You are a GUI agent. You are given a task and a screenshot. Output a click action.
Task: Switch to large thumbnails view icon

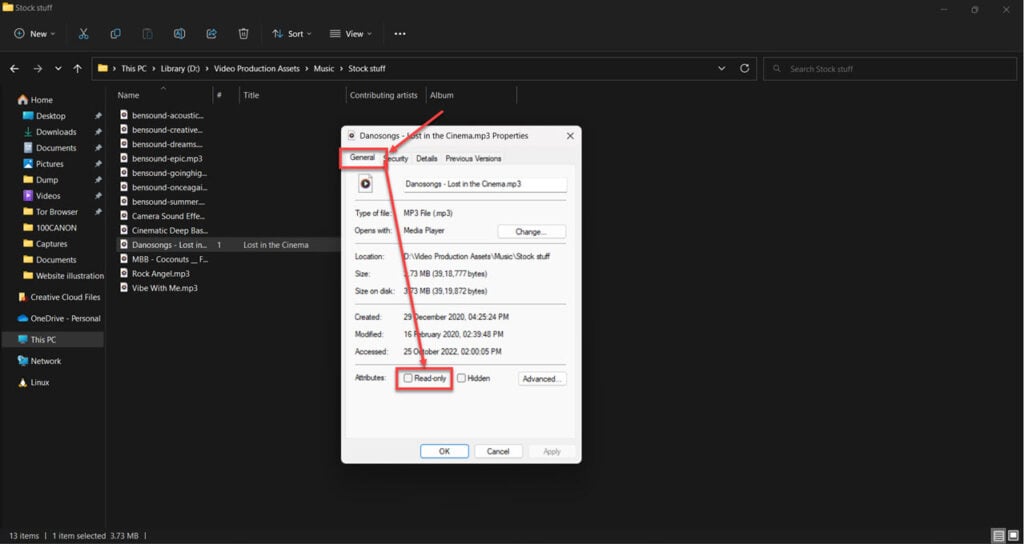(1012, 536)
